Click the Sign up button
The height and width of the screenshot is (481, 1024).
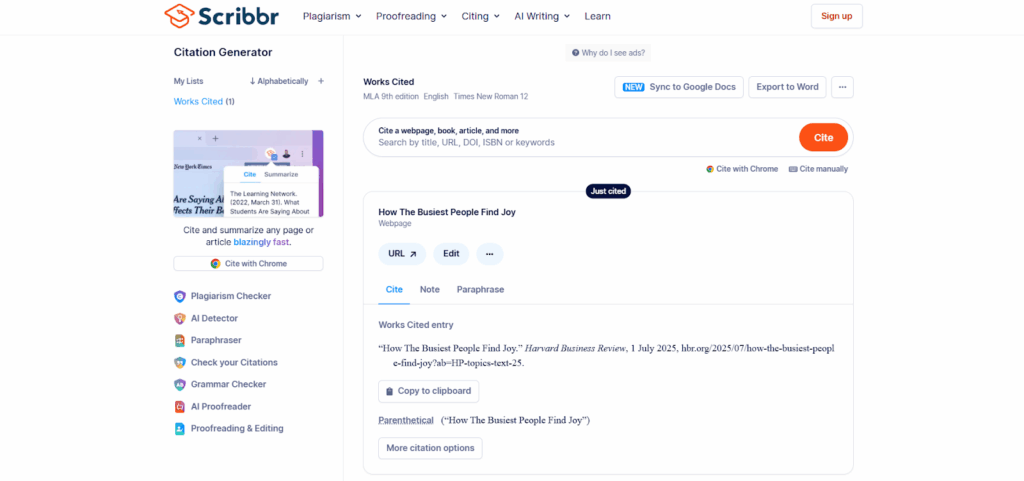click(837, 16)
